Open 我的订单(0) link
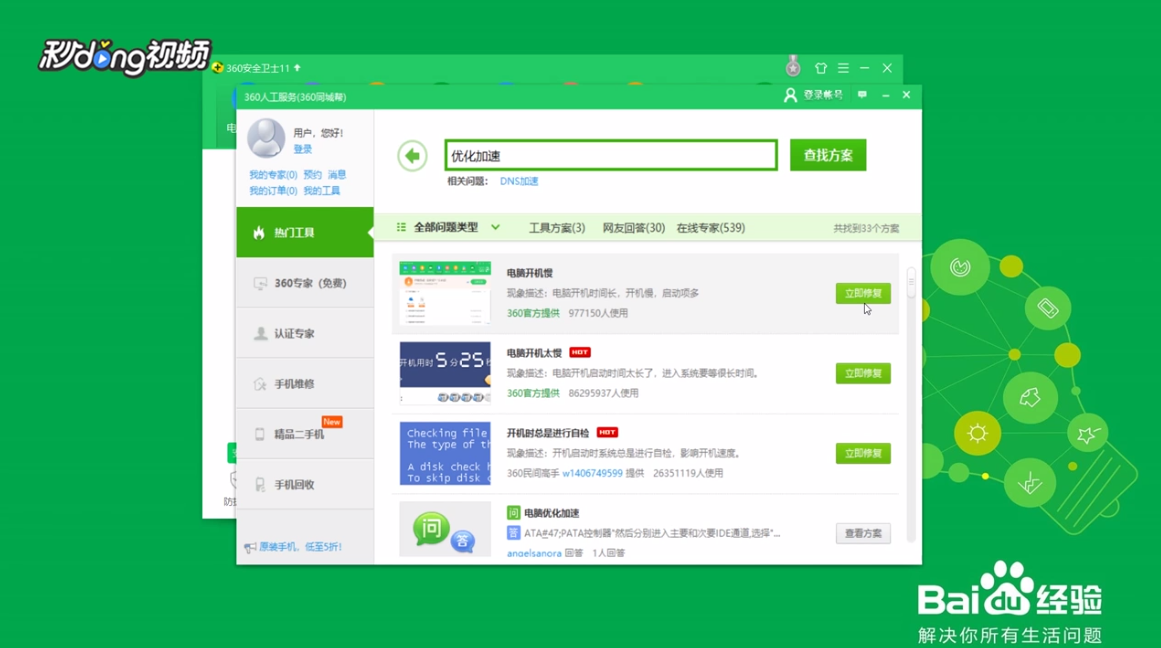The width and height of the screenshot is (1161, 648). (273, 191)
